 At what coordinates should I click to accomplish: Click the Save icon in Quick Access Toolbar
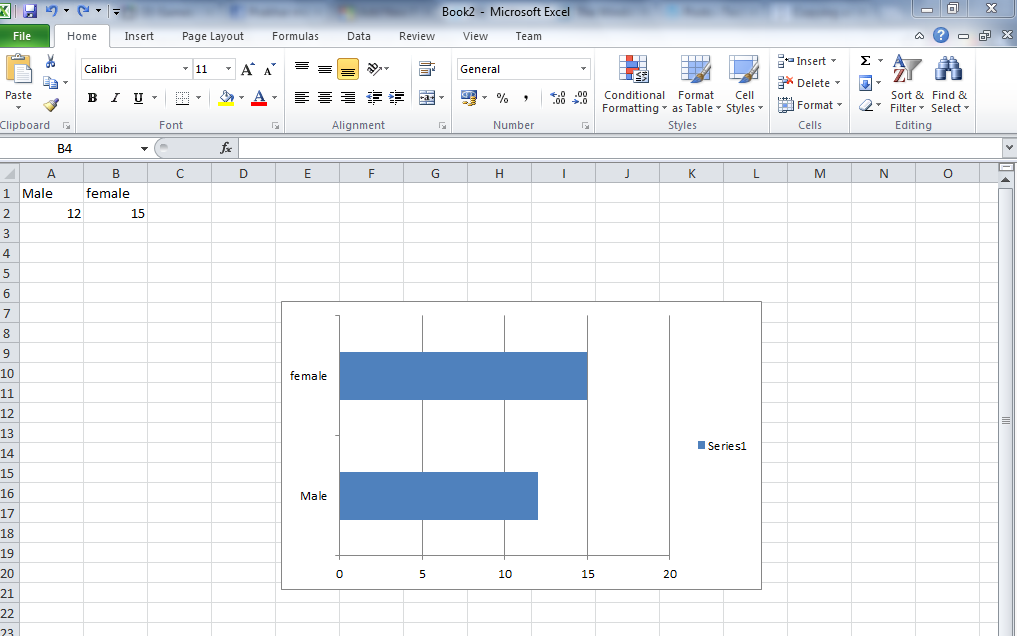click(30, 11)
